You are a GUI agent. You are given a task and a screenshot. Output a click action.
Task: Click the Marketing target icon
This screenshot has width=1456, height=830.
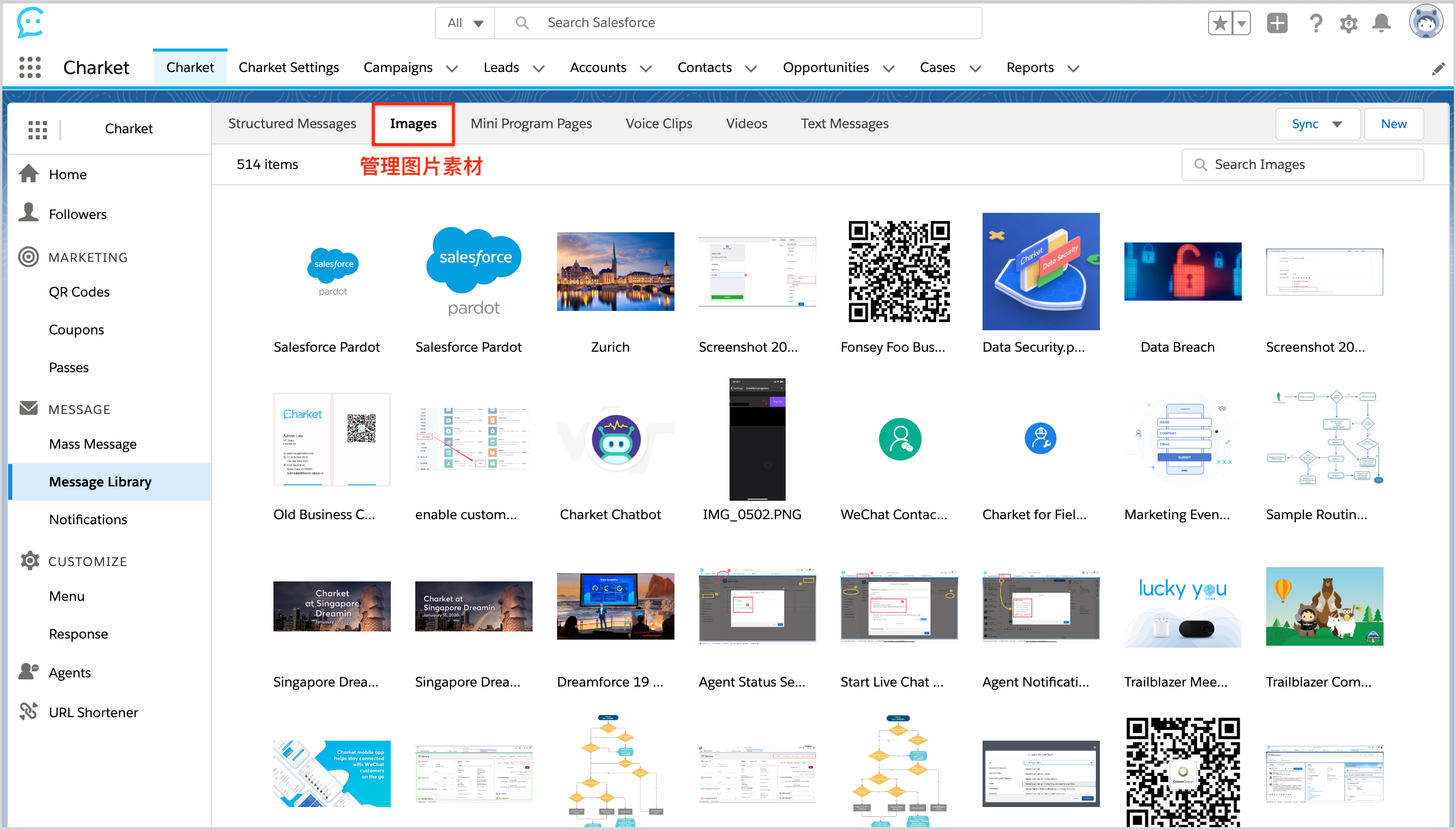pyautogui.click(x=29, y=257)
